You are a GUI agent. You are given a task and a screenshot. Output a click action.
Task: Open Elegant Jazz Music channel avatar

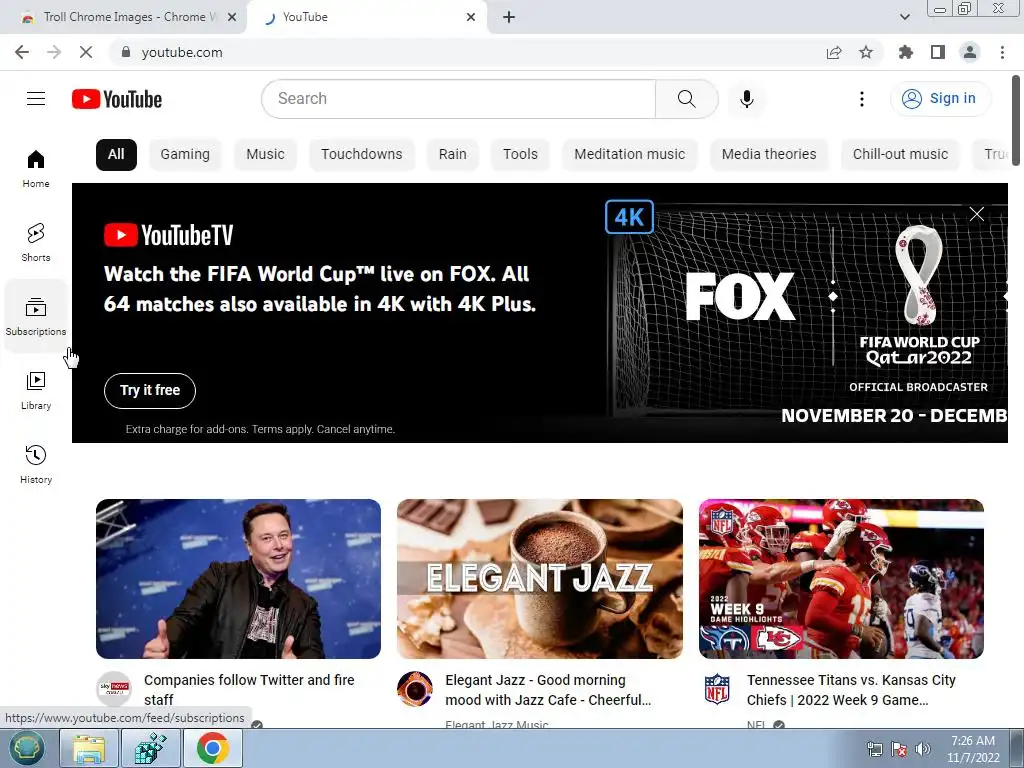click(x=415, y=688)
